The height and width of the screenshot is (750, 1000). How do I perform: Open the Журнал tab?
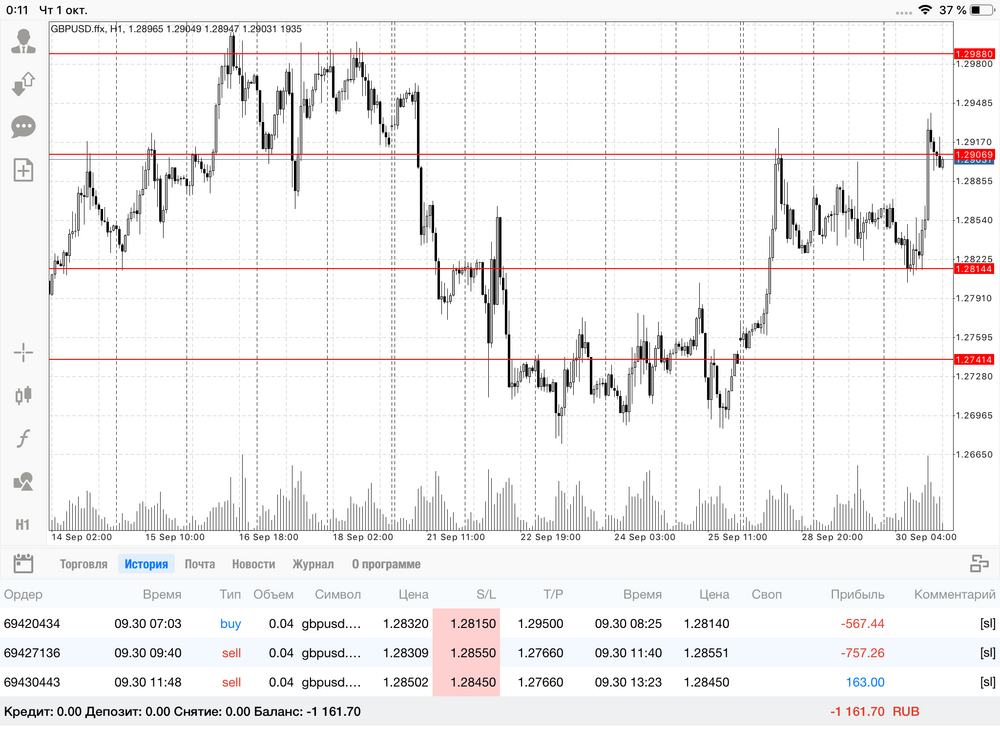click(x=312, y=564)
